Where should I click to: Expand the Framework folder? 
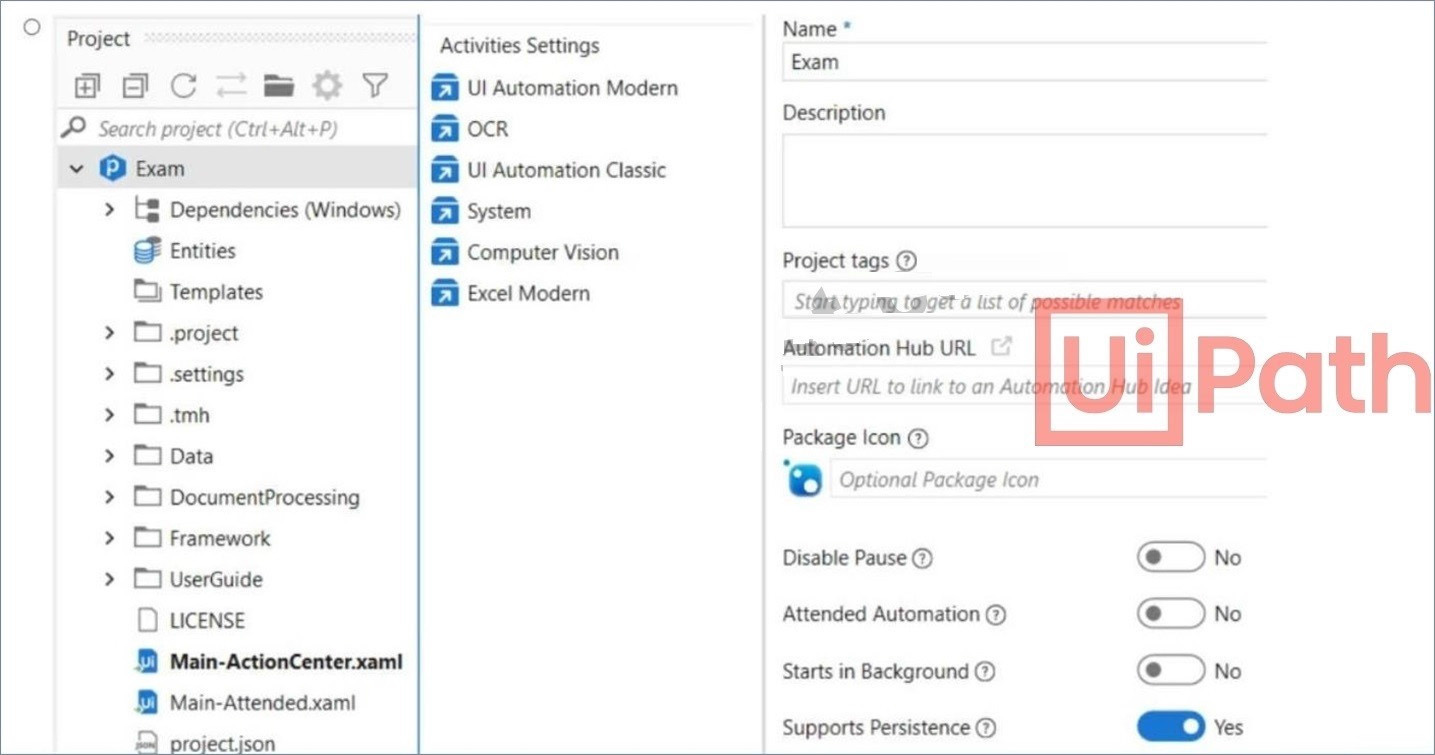click(x=110, y=538)
